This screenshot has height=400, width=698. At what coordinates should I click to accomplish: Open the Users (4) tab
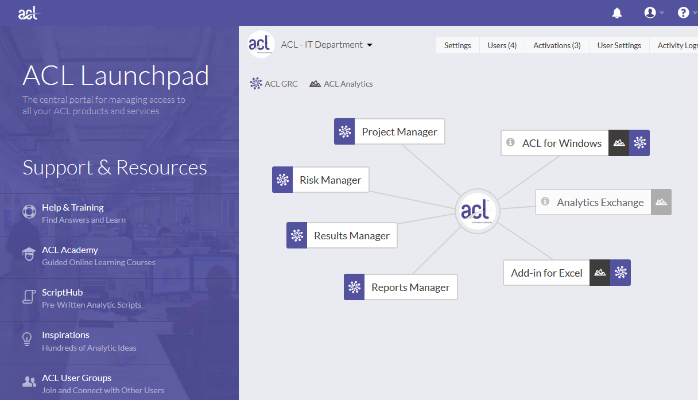[502, 45]
